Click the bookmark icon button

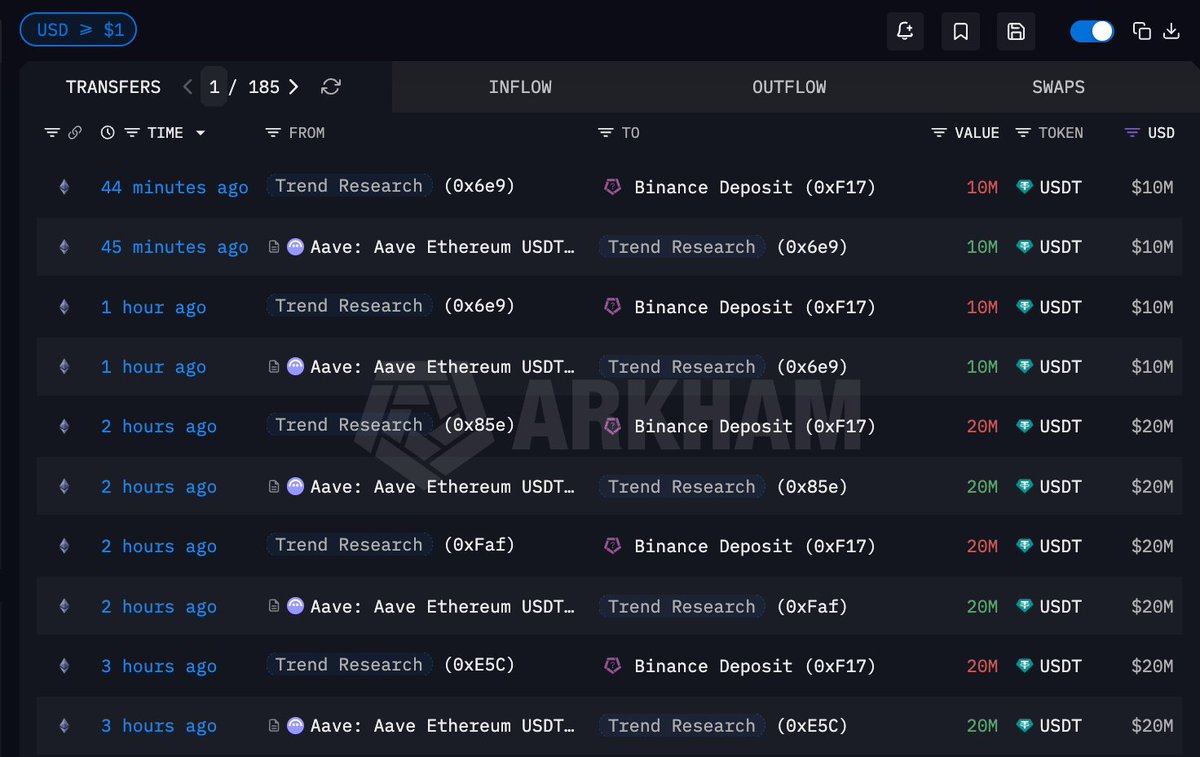tap(960, 31)
